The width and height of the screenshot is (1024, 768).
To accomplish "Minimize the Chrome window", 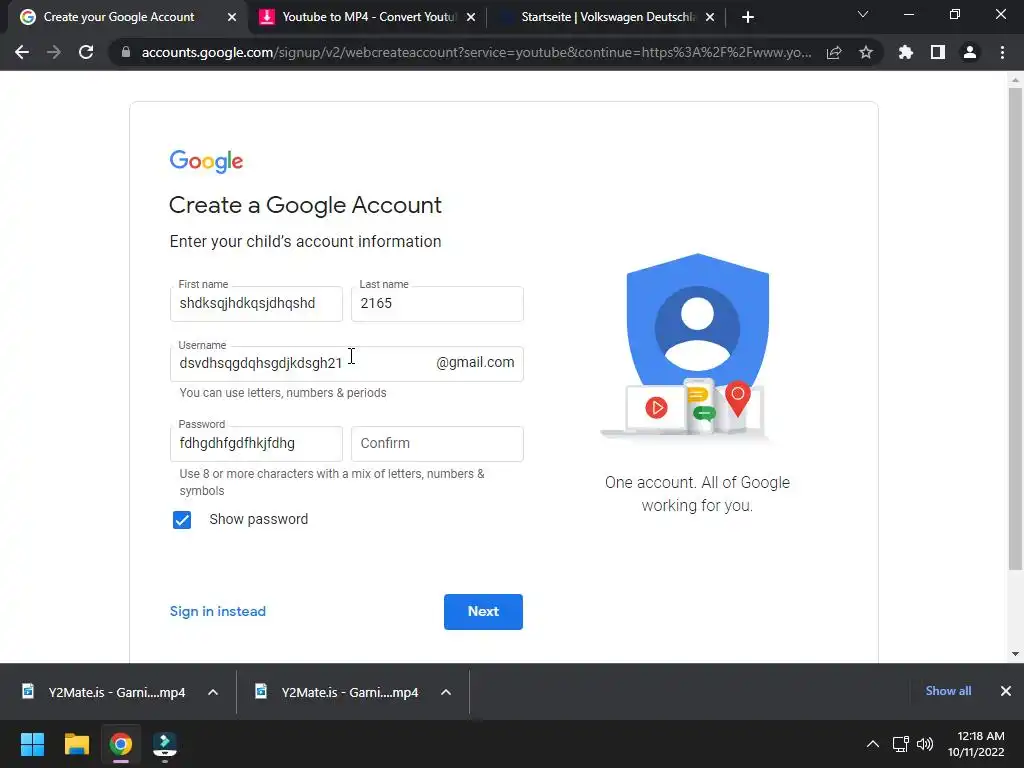I will [x=908, y=14].
